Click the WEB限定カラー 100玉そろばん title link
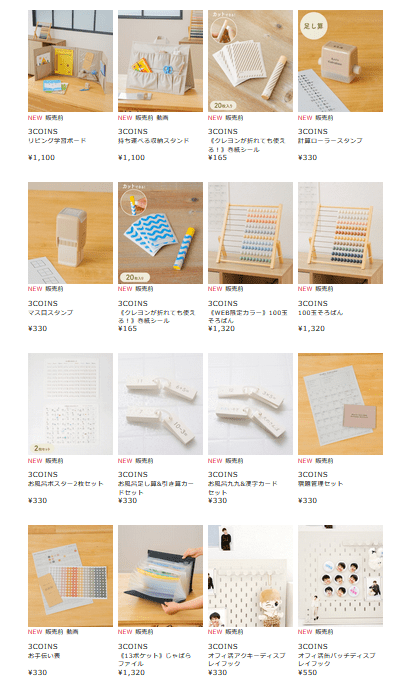The image size is (420, 684). tap(247, 316)
